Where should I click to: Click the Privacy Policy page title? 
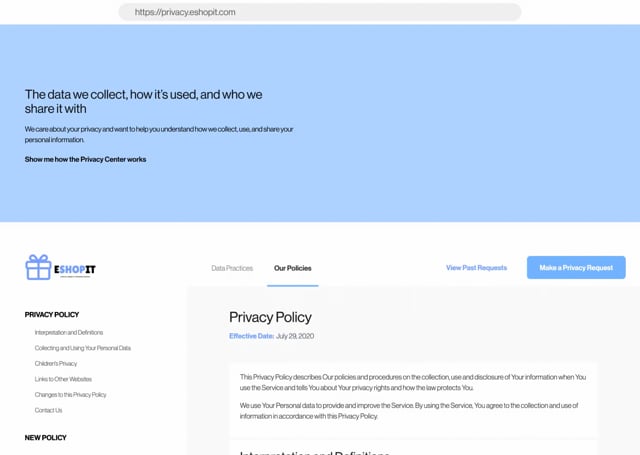coord(270,317)
